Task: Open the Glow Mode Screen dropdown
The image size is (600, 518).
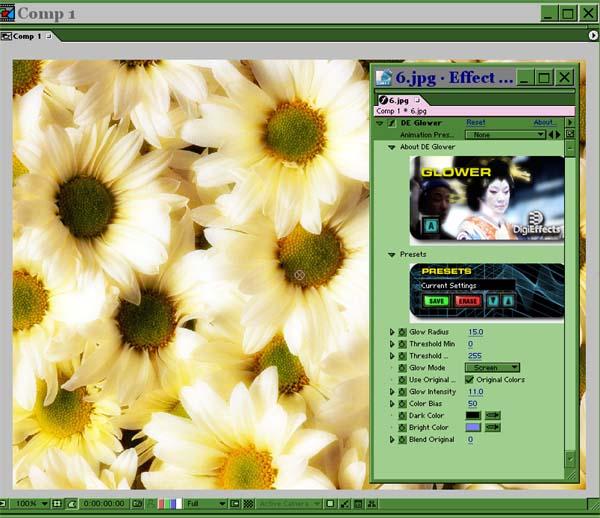Action: point(492,368)
